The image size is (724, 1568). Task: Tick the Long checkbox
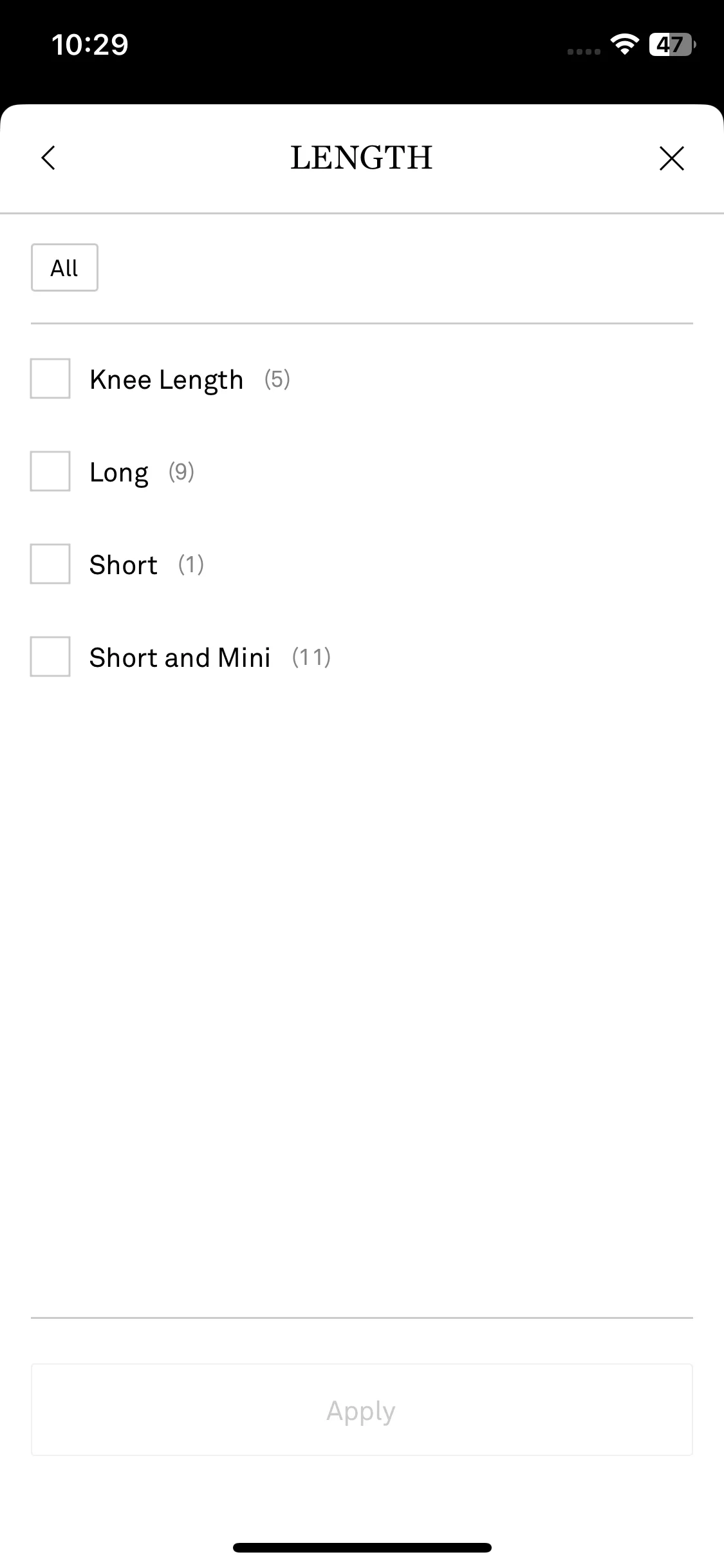[x=50, y=471]
